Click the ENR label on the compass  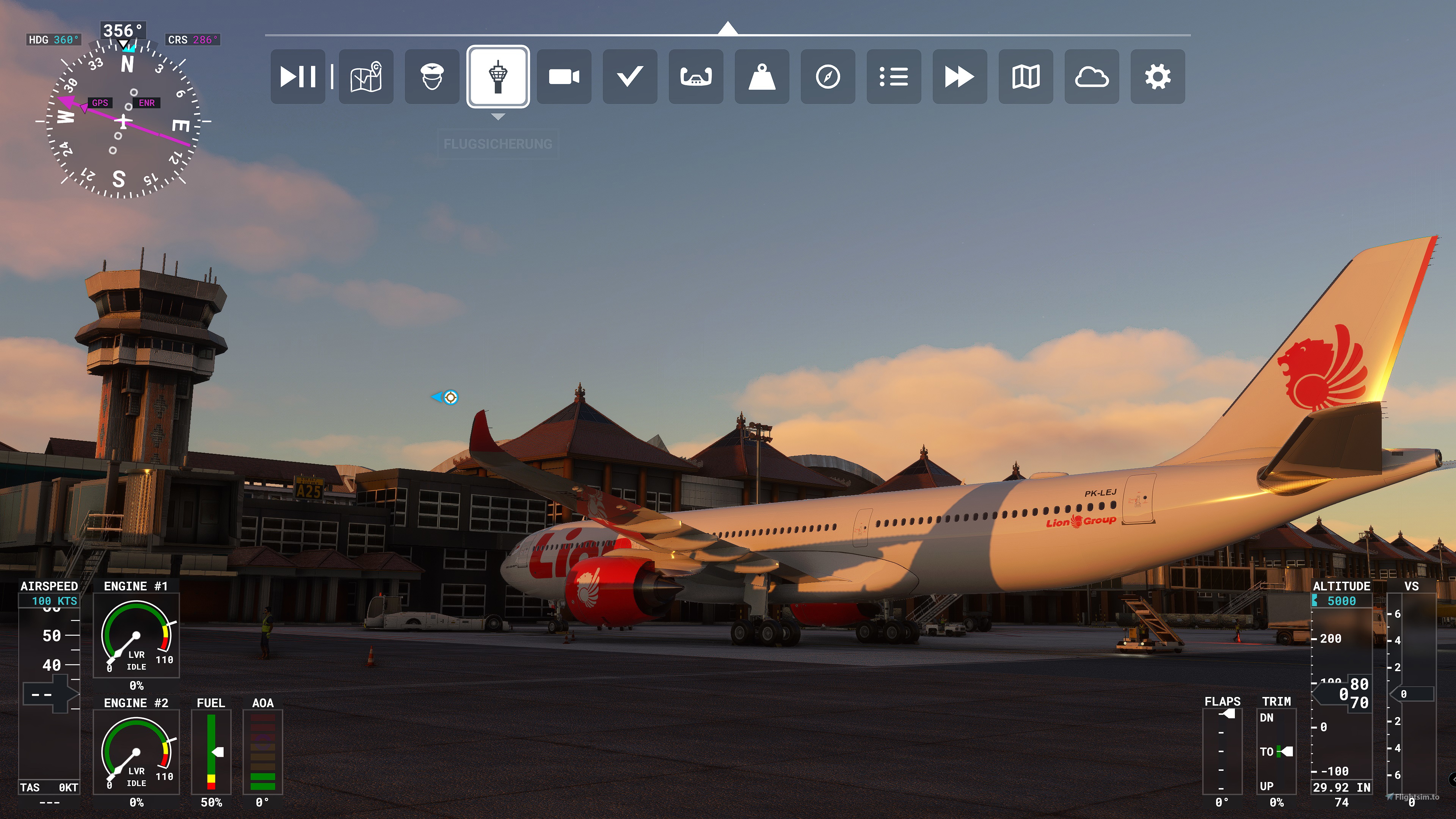click(x=146, y=103)
